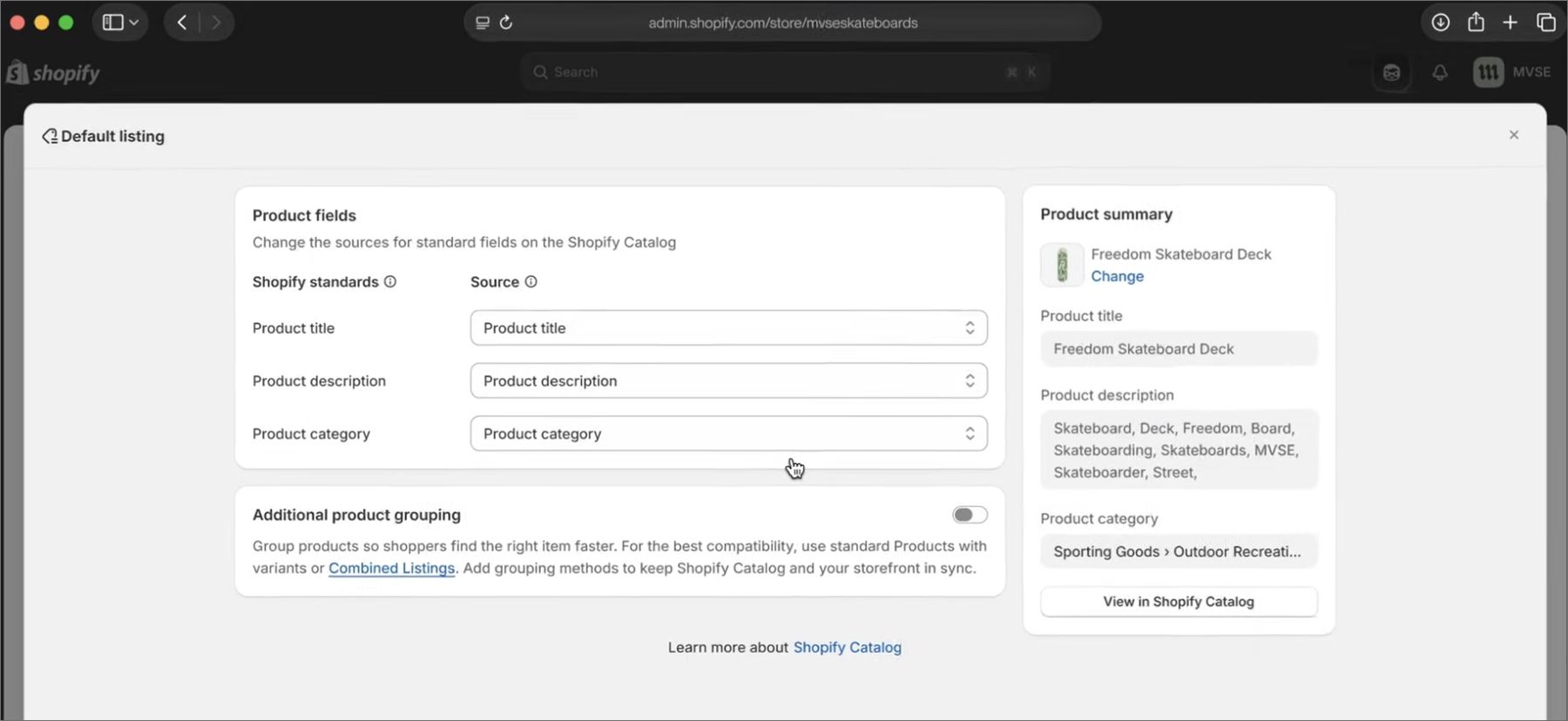Open the notifications bell
The image size is (1568, 721).
point(1440,73)
